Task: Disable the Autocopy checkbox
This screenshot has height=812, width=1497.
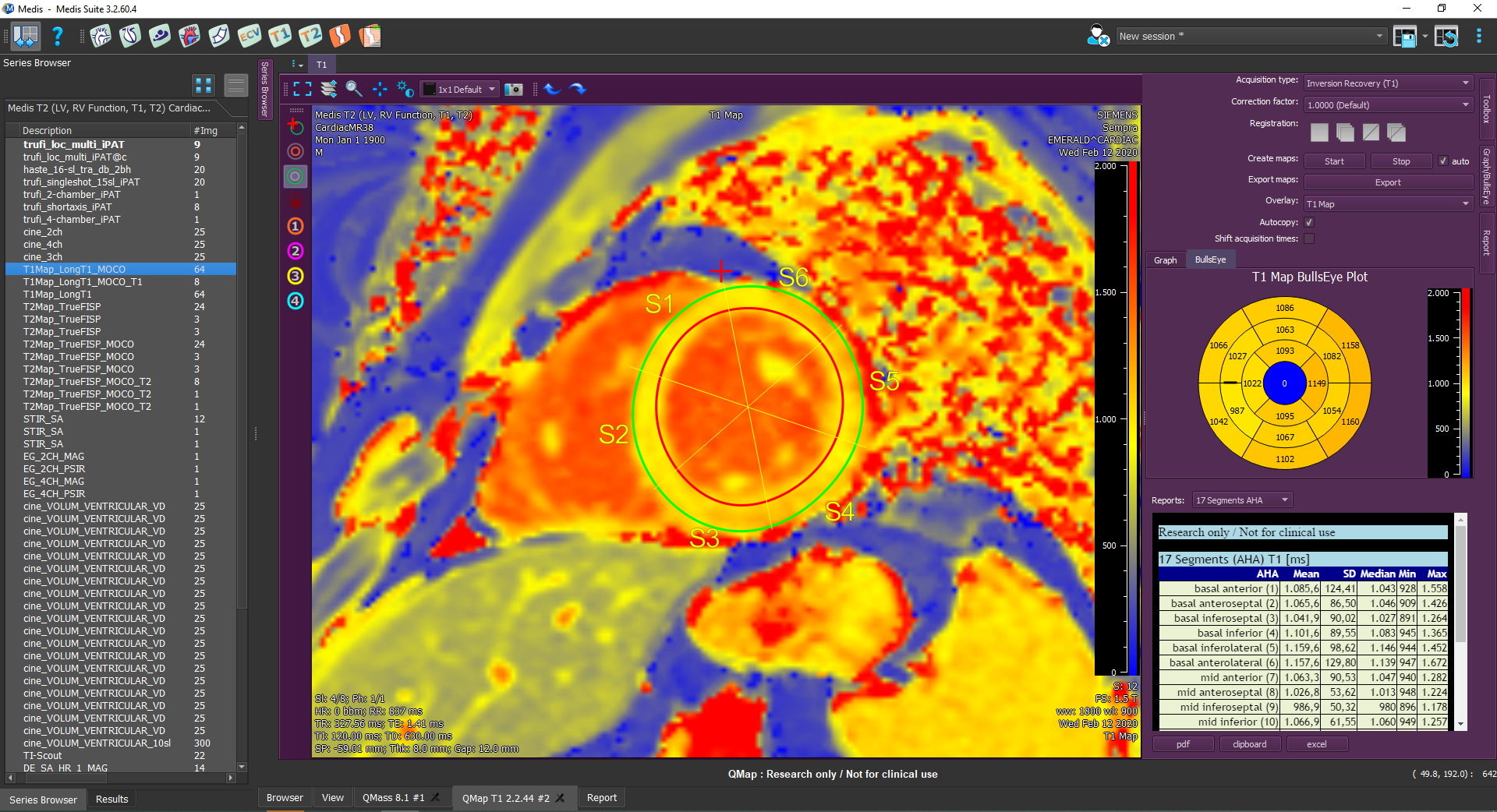Action: pyautogui.click(x=1309, y=223)
